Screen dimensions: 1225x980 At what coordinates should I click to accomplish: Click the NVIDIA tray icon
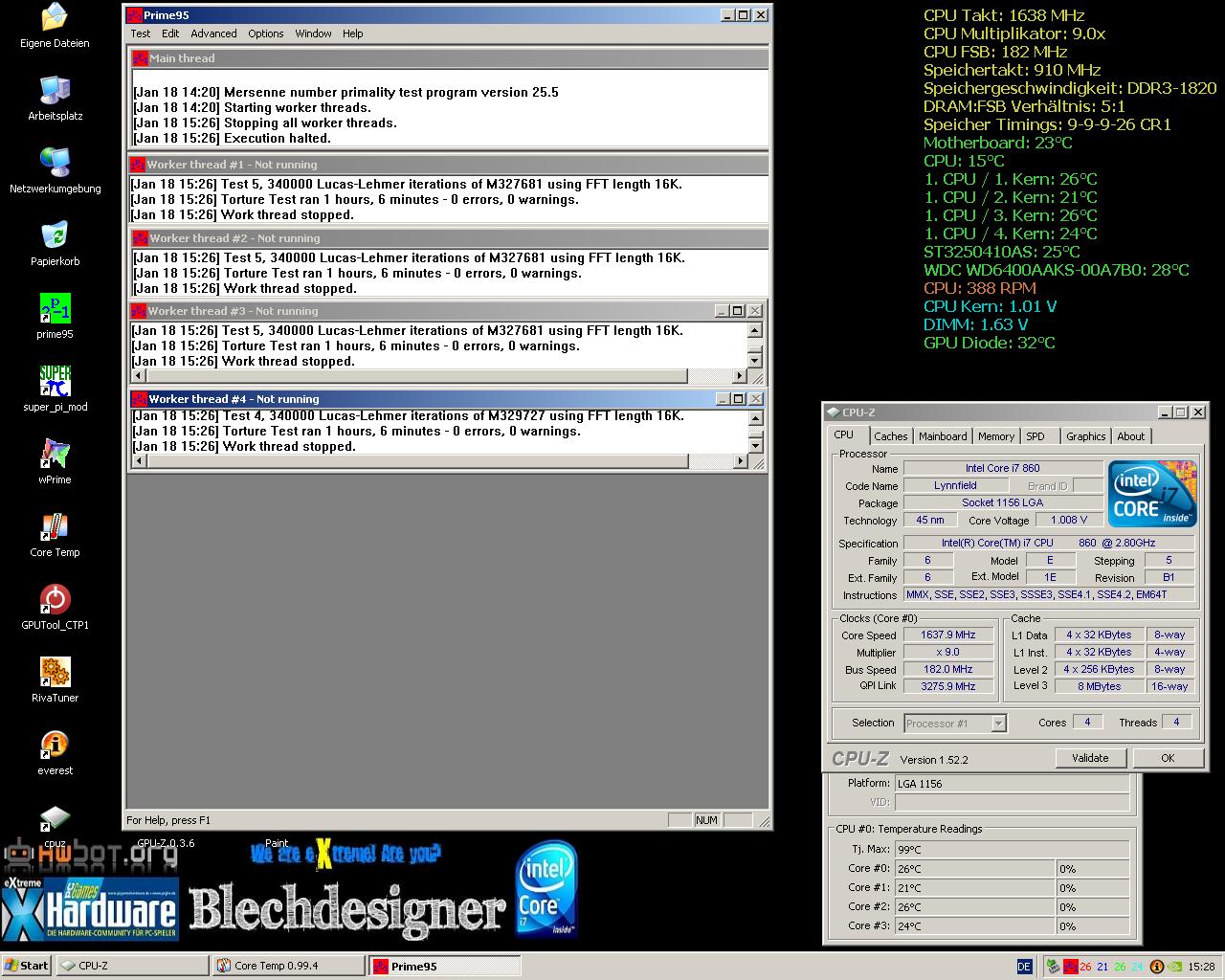[1173, 967]
